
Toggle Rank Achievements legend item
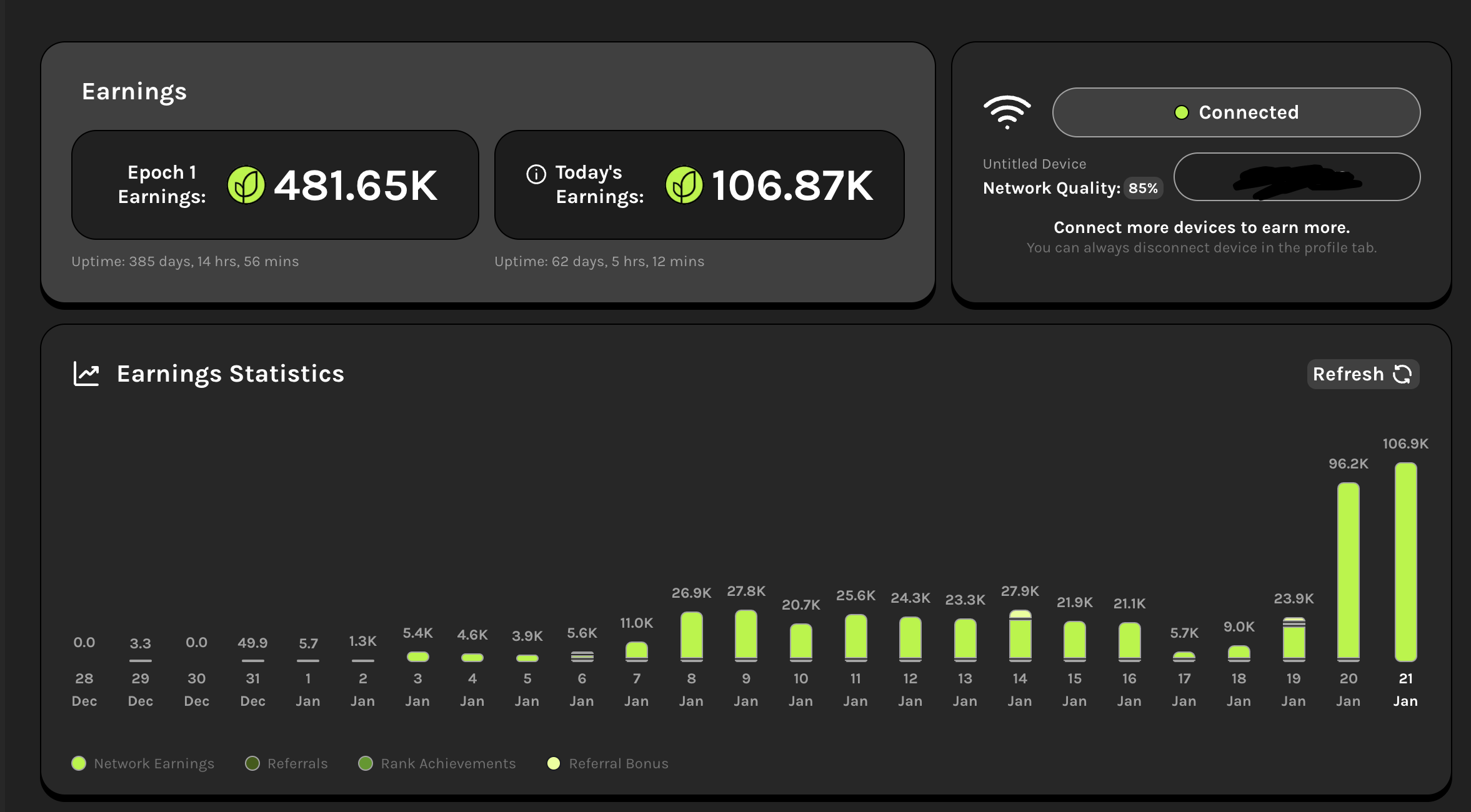point(437,763)
